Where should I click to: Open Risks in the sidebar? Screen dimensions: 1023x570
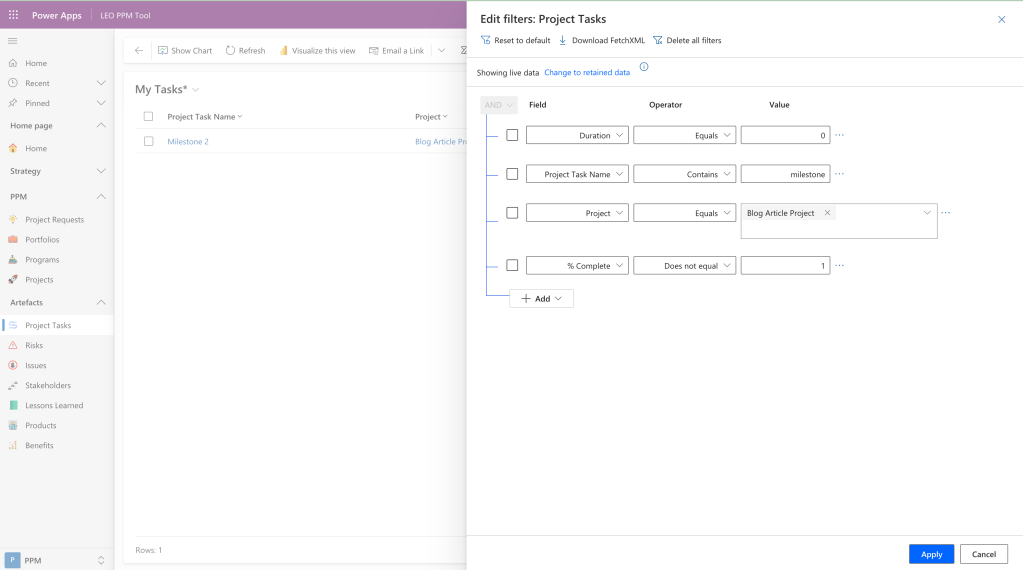click(x=34, y=345)
